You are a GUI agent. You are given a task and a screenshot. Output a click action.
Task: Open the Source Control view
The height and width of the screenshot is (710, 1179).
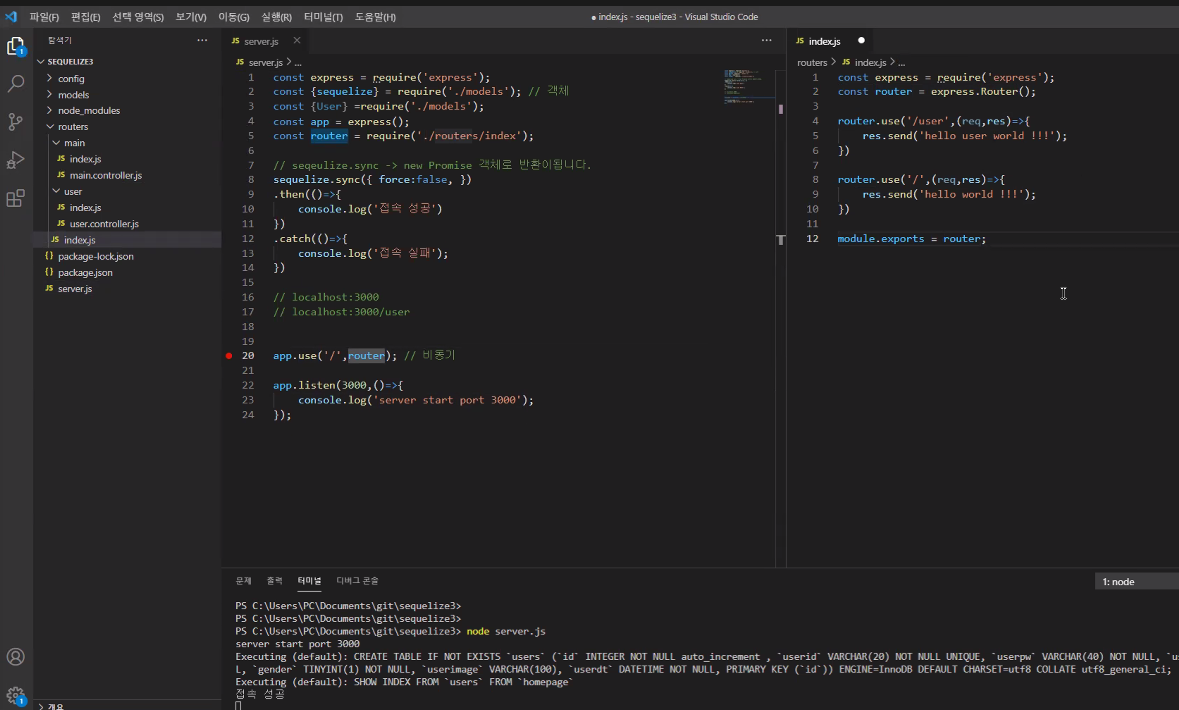(16, 122)
